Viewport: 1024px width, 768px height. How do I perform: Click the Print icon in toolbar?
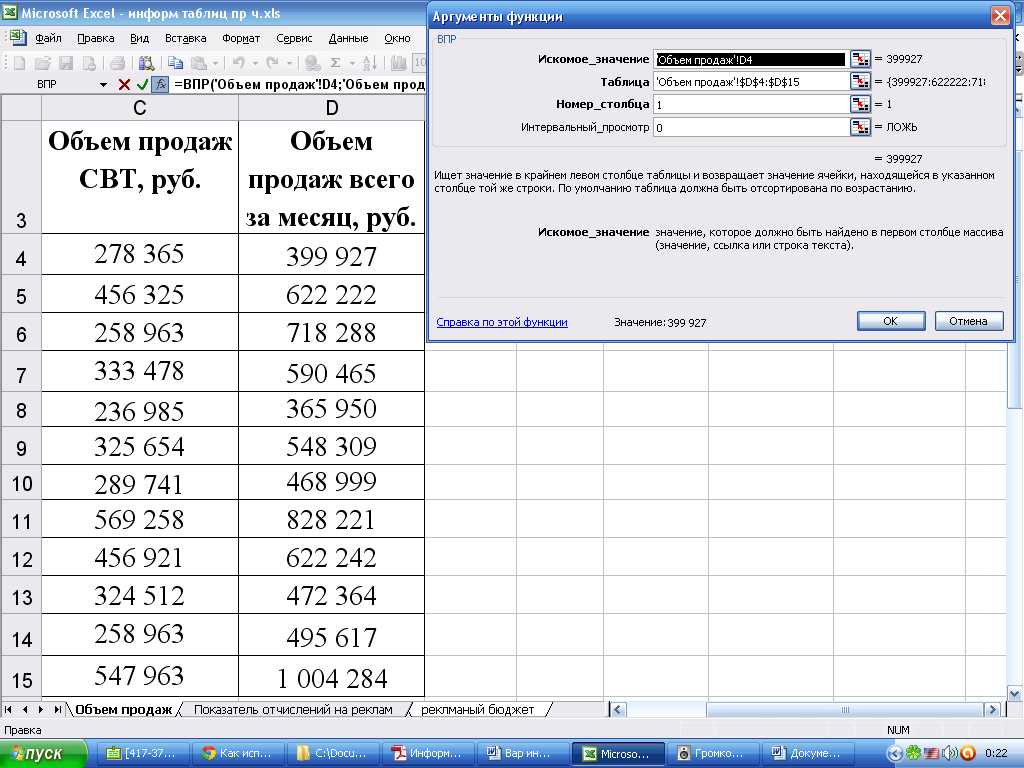[118, 63]
